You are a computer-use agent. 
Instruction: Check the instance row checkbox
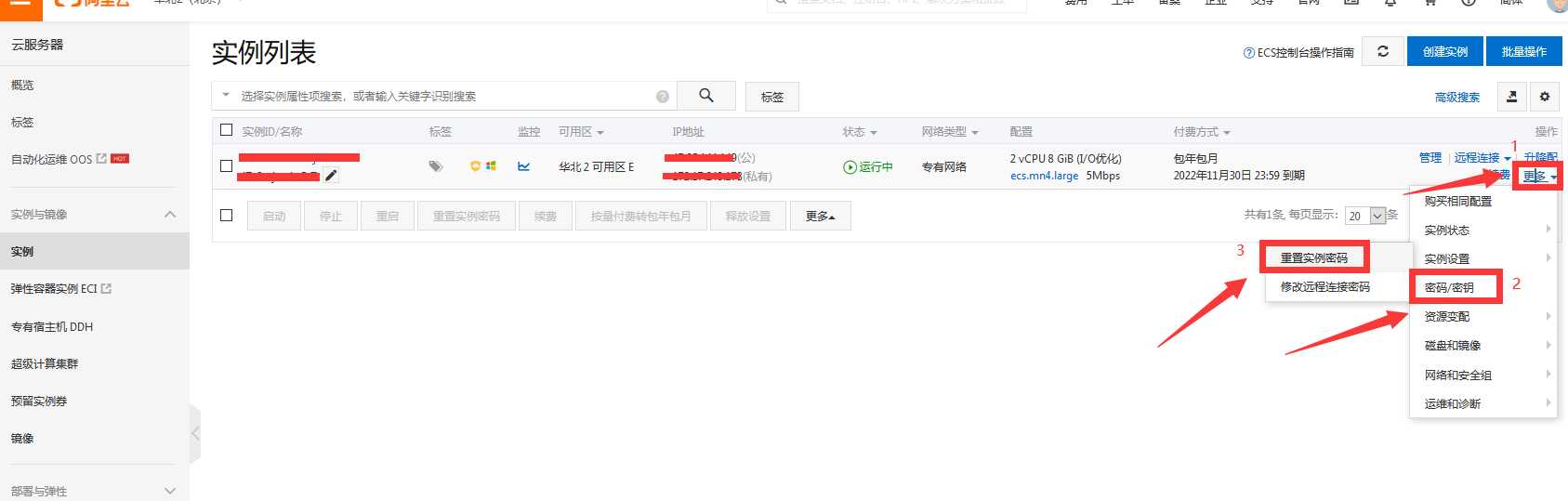coord(226,166)
